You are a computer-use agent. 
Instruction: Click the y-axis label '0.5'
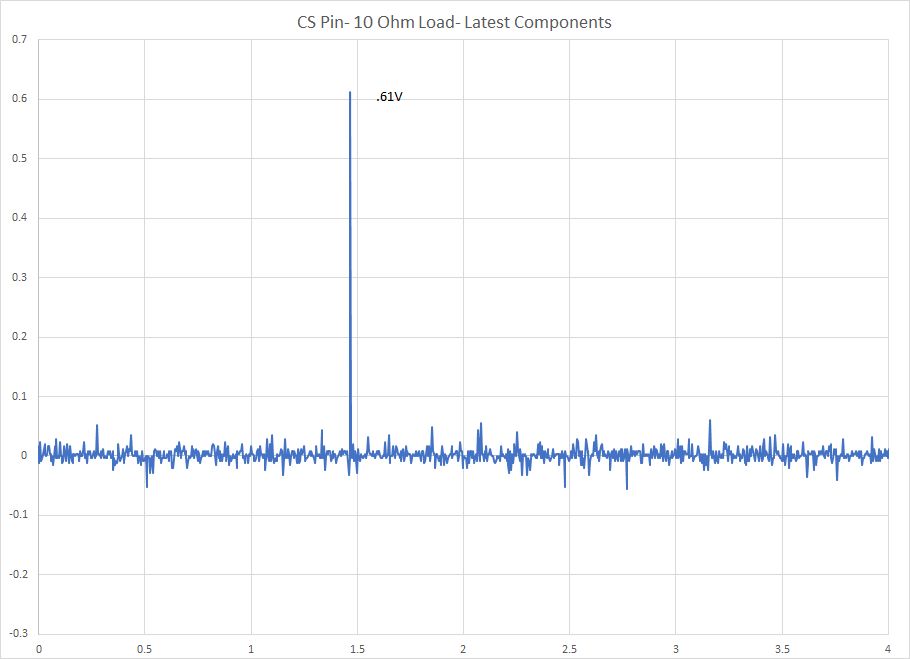19,158
